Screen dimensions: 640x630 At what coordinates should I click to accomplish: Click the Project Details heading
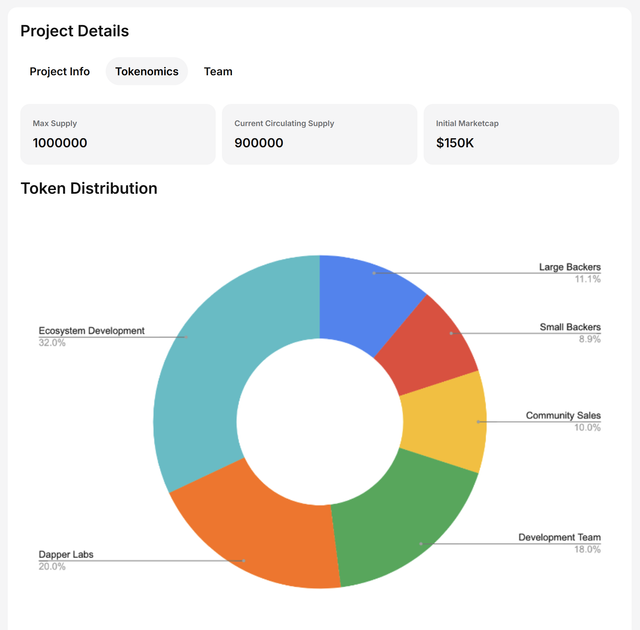pyautogui.click(x=75, y=32)
